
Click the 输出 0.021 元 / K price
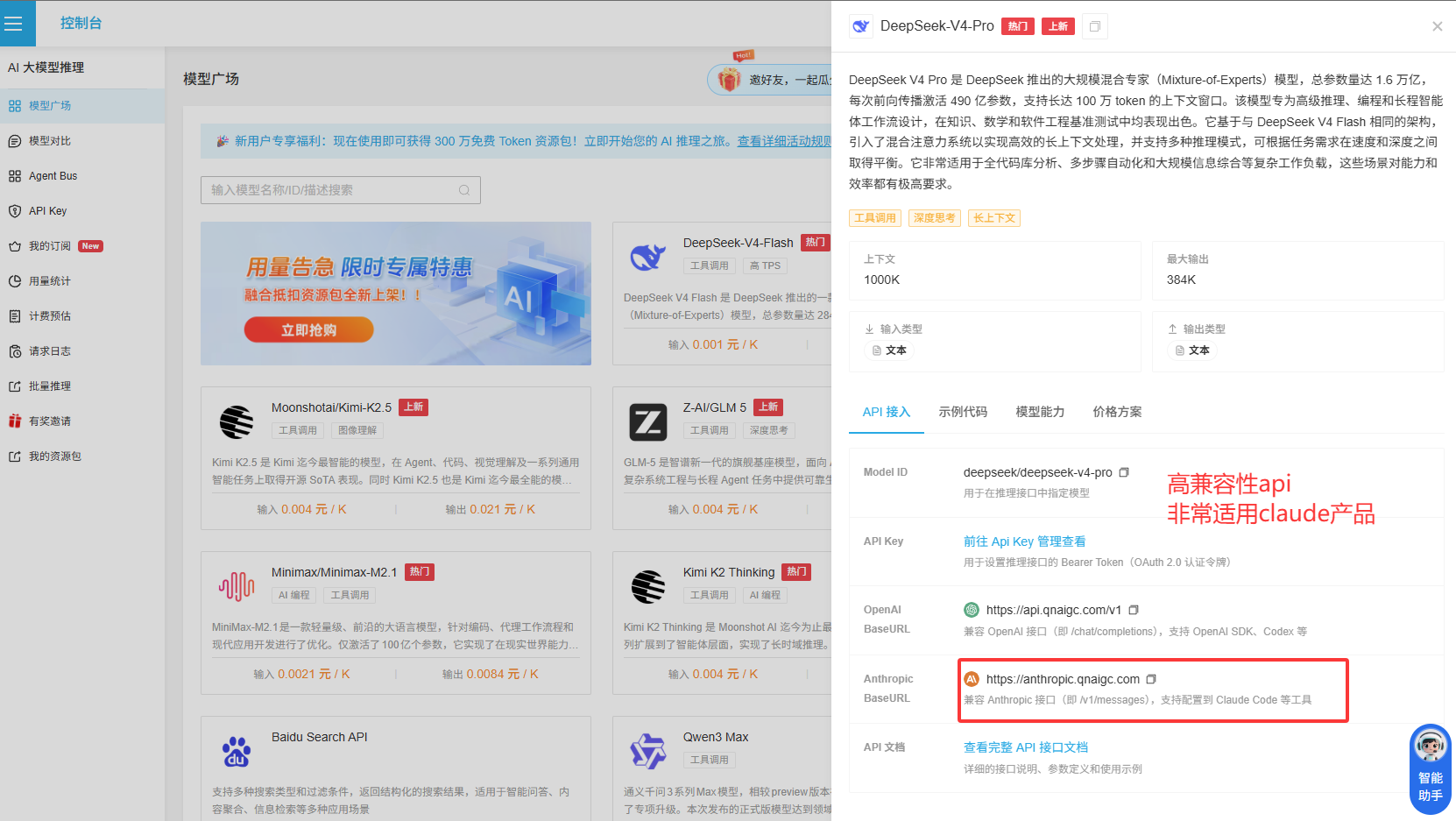[491, 509]
